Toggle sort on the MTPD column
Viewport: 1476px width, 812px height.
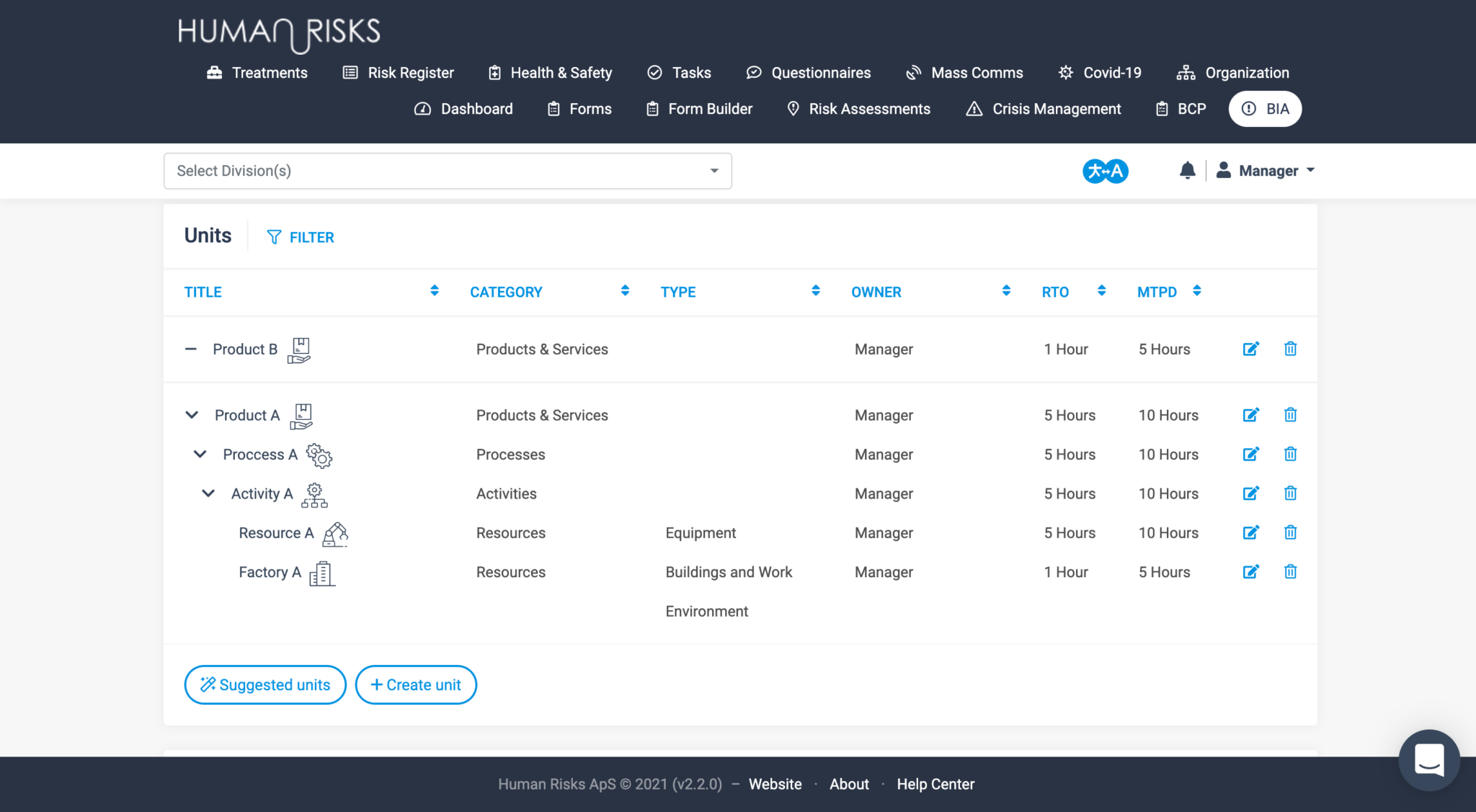click(1196, 290)
